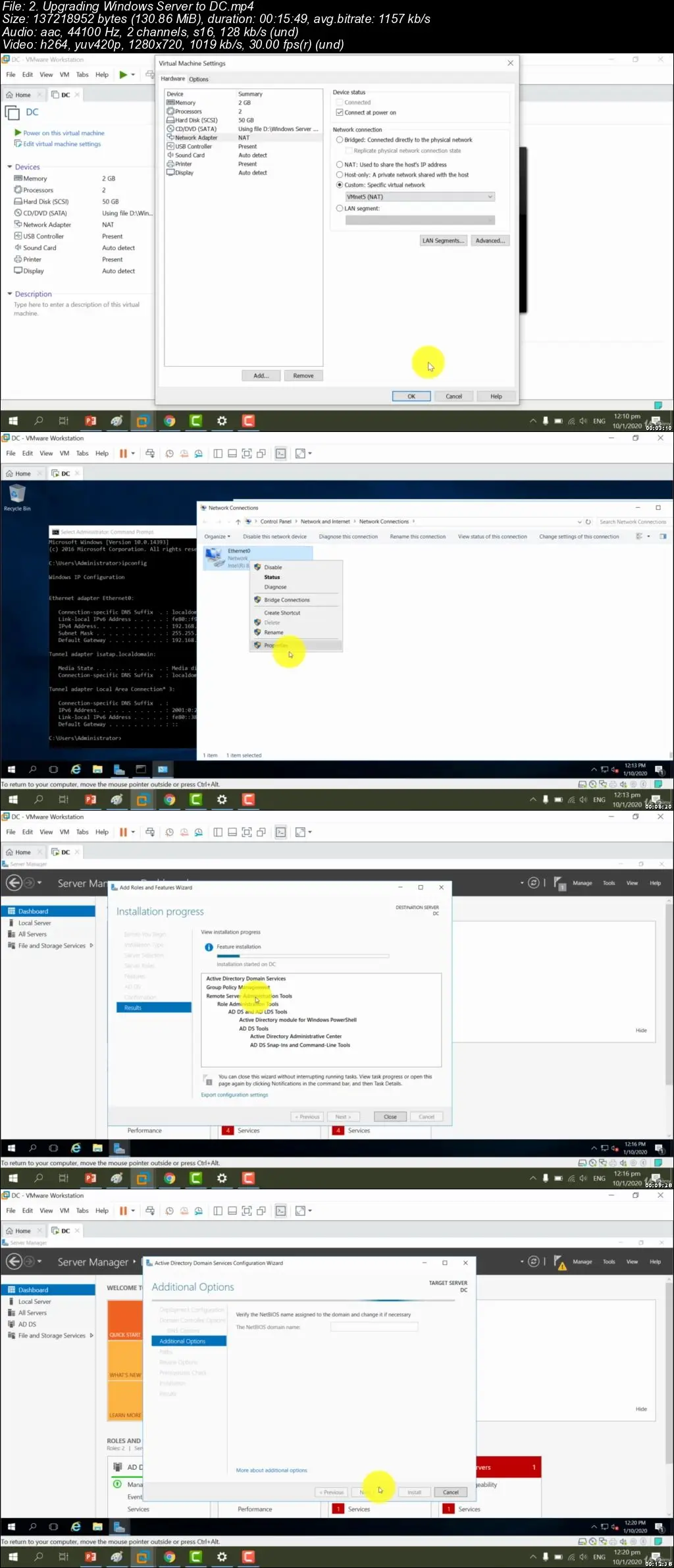Collapse the Devices section in the DC tab
Viewport: 674px width, 1568px height.
coord(10,167)
